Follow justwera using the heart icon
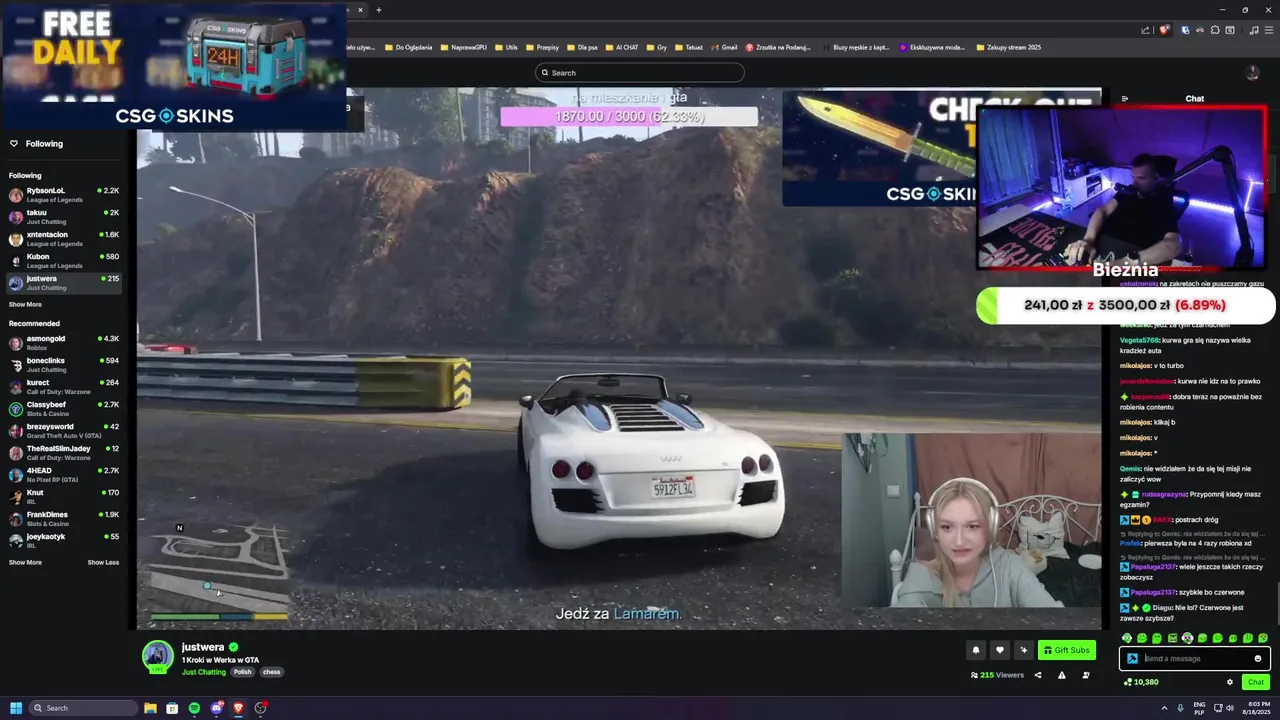 pos(999,650)
